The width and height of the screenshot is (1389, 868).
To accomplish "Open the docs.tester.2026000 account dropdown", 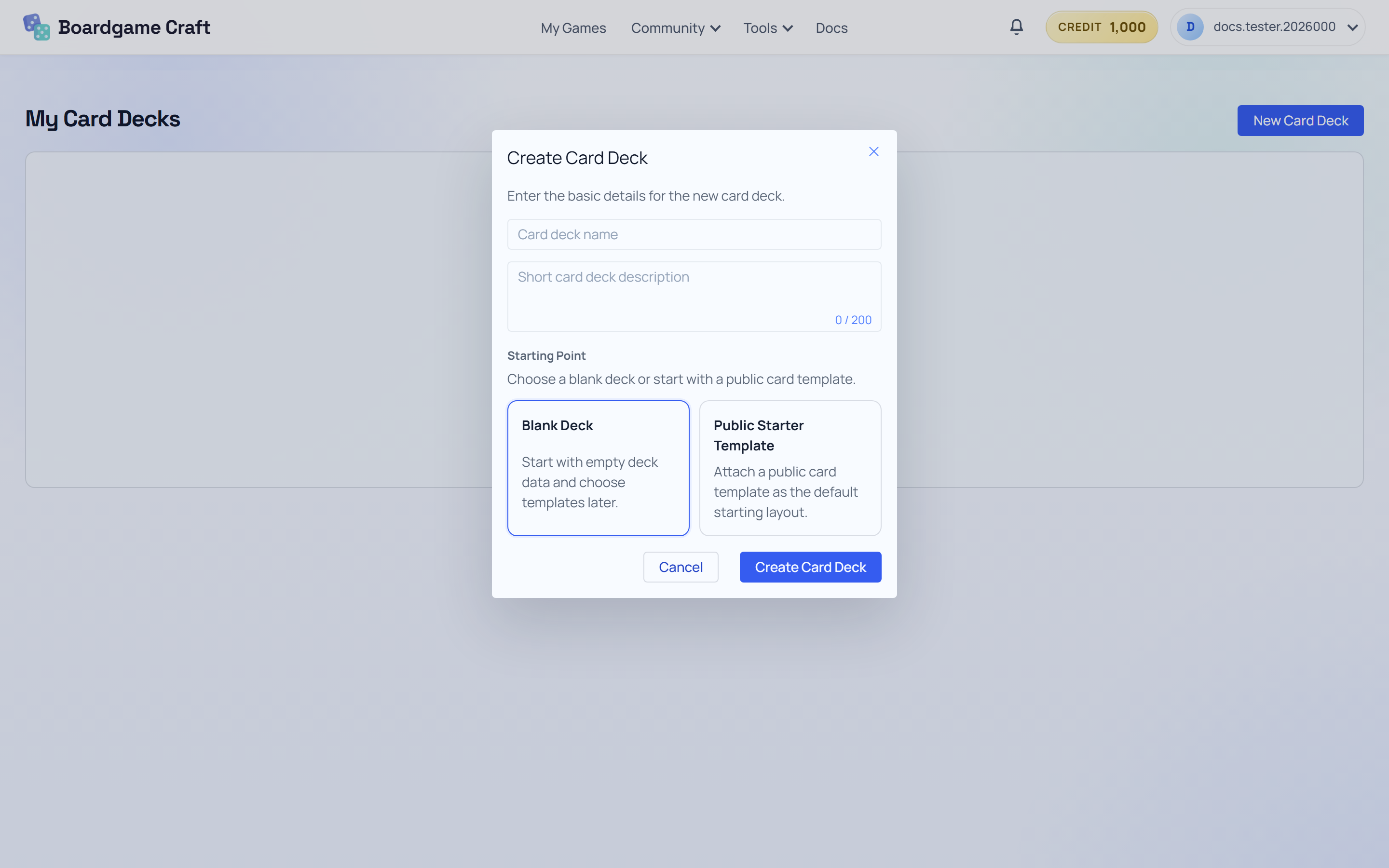I will click(1267, 27).
